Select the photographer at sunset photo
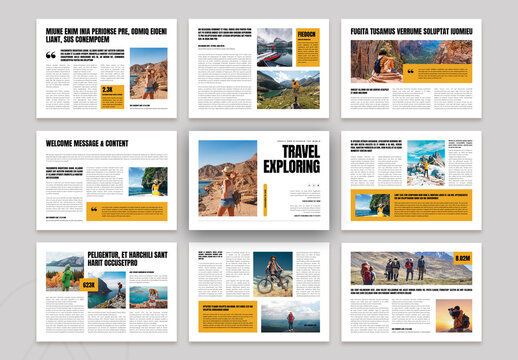Viewport: 518px width, 360px height. 454,316
